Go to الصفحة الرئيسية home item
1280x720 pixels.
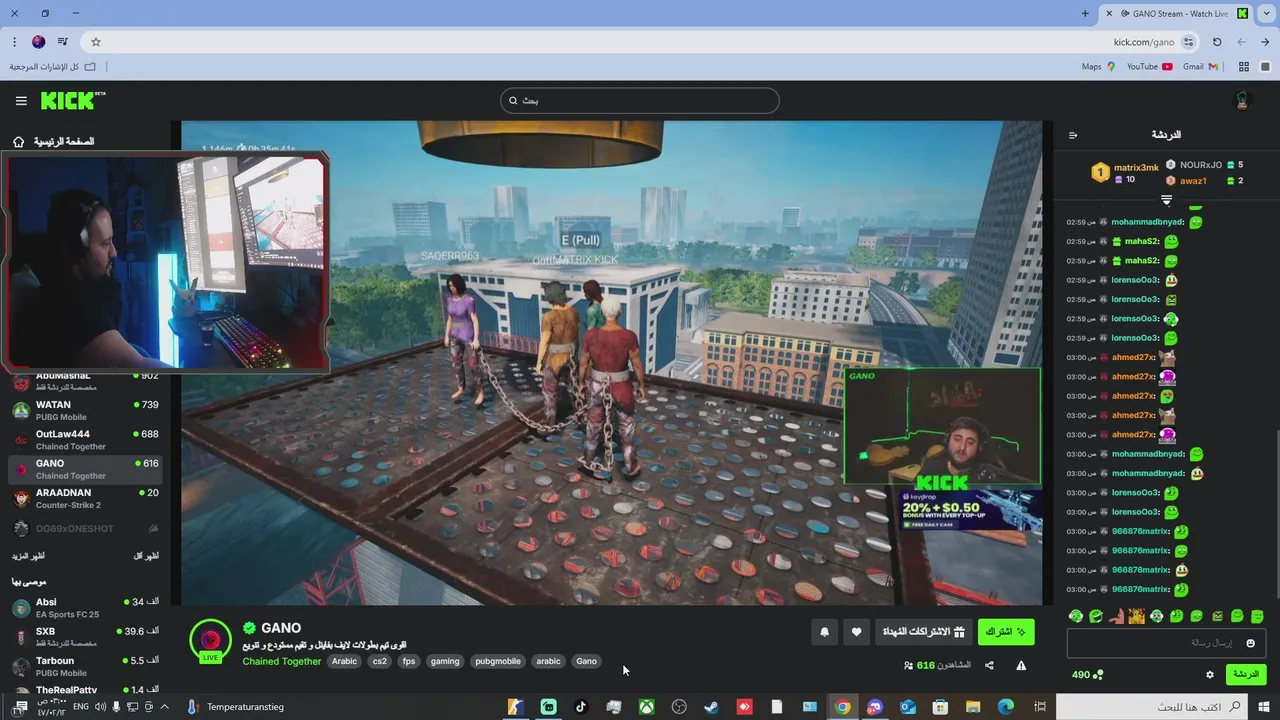coord(53,142)
